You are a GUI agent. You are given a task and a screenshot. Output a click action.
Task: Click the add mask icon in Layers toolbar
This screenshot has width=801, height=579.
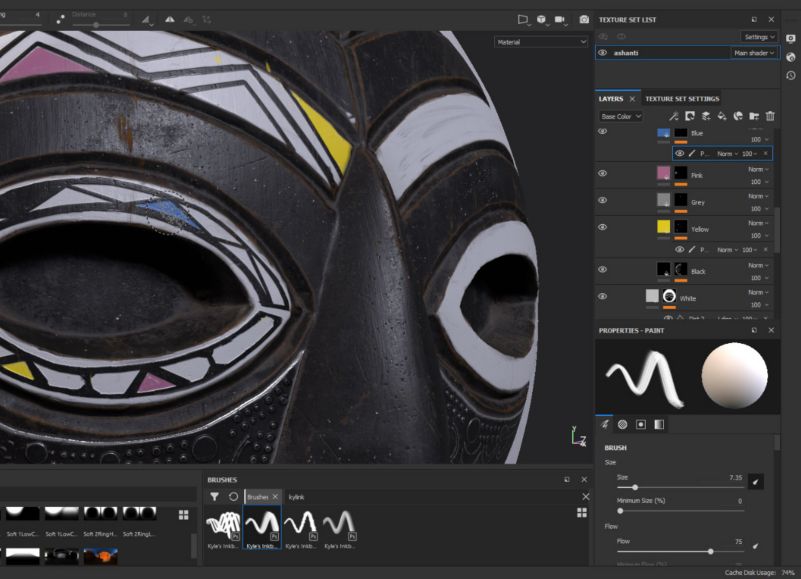click(x=690, y=117)
